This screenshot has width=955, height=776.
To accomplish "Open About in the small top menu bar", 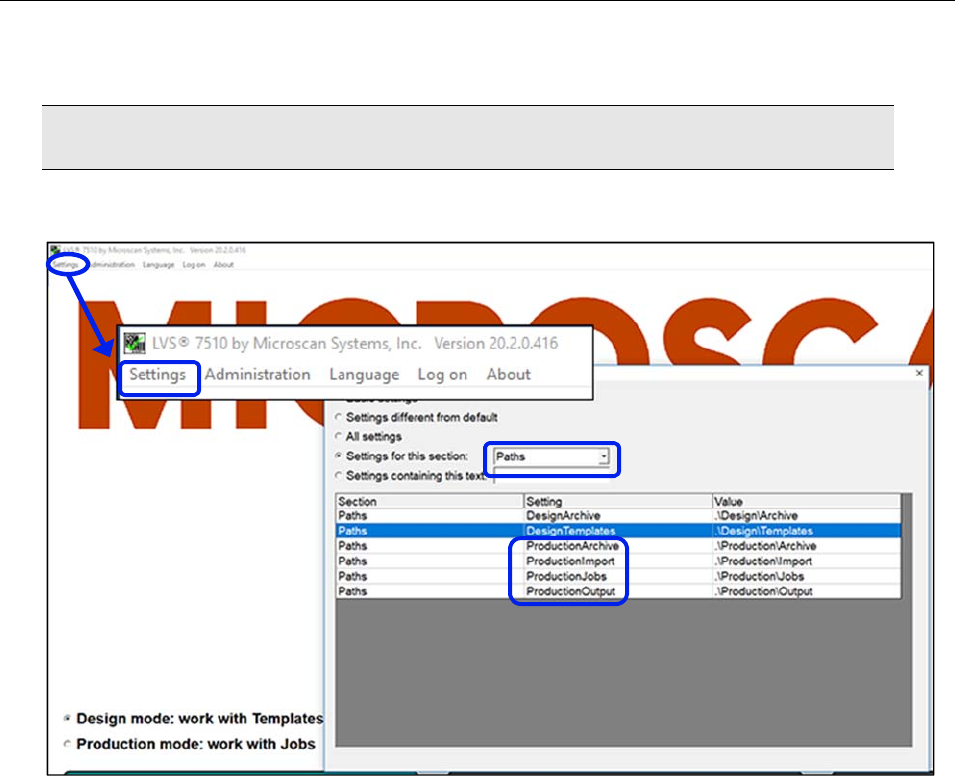I will point(224,265).
